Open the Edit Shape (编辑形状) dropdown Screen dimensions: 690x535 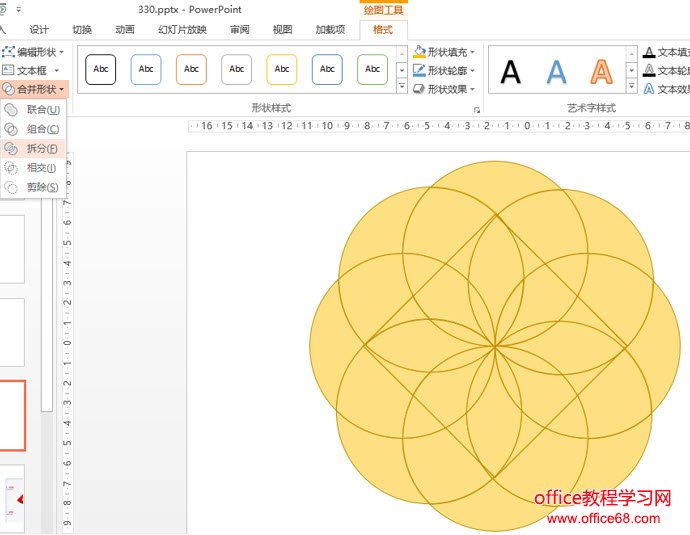point(34,52)
